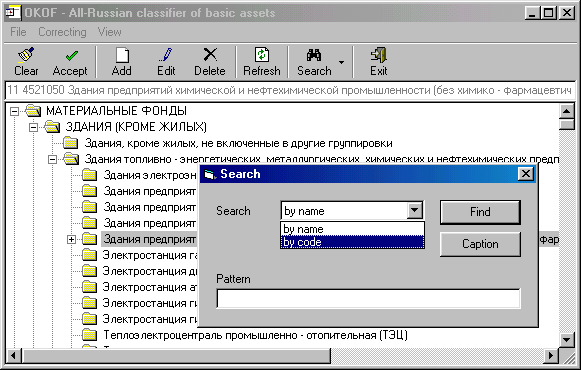Screen dimensions: 581x370
Task: Click the Exit door toolbar icon
Action: 378,55
